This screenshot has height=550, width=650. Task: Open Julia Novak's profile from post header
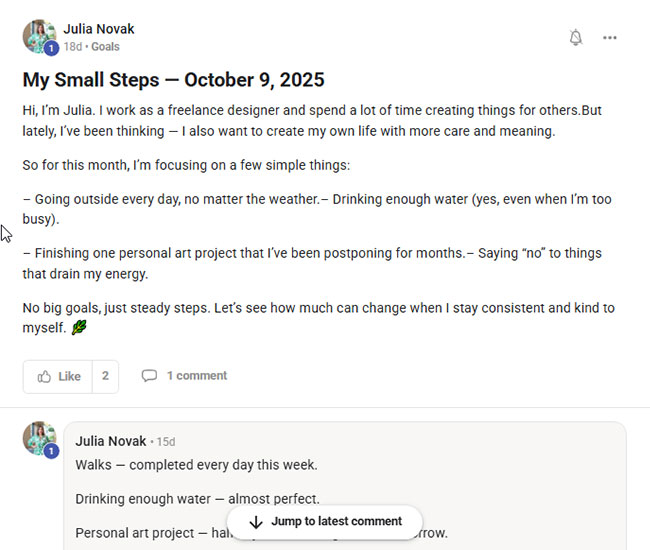click(x=98, y=29)
